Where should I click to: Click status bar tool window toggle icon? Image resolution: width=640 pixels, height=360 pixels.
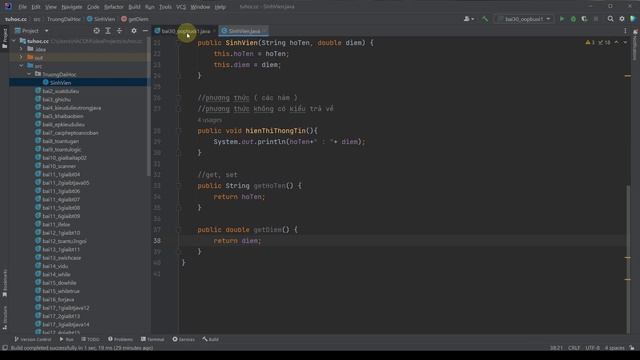[x=5, y=348]
